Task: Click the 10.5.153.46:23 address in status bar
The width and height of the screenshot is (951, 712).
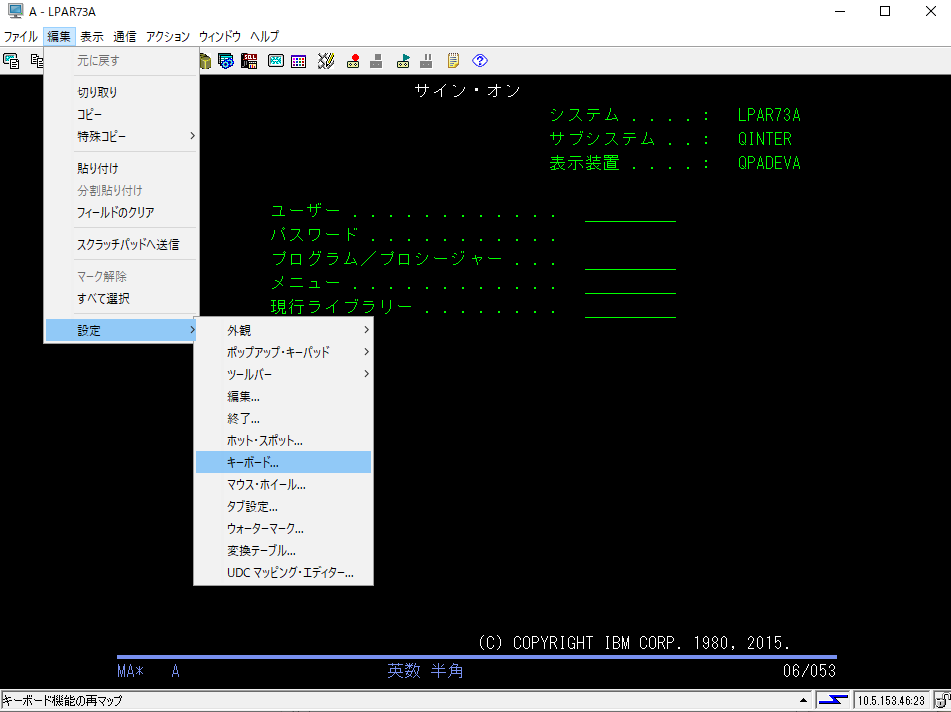Action: 891,700
